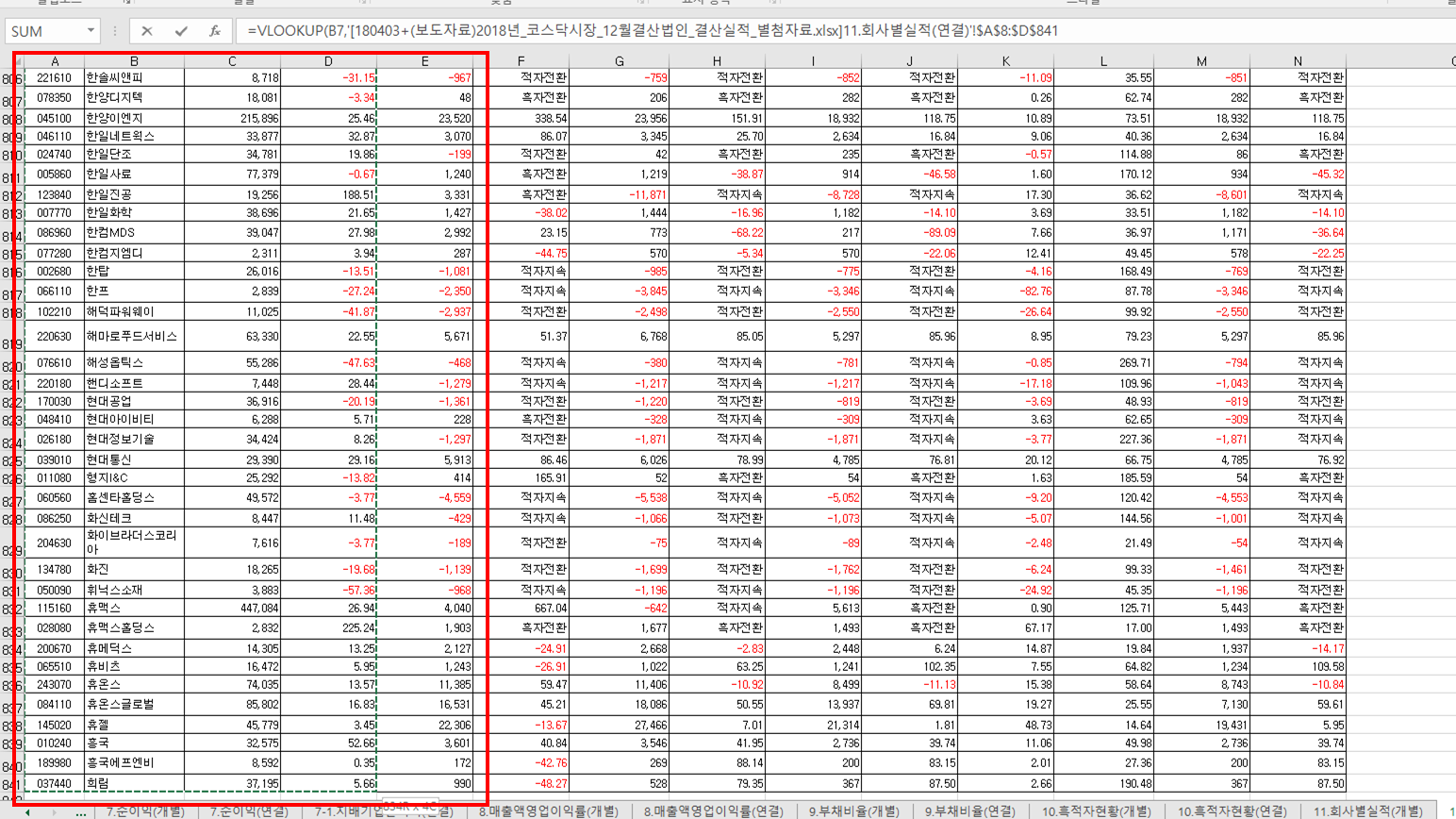Select column E header

(425, 61)
